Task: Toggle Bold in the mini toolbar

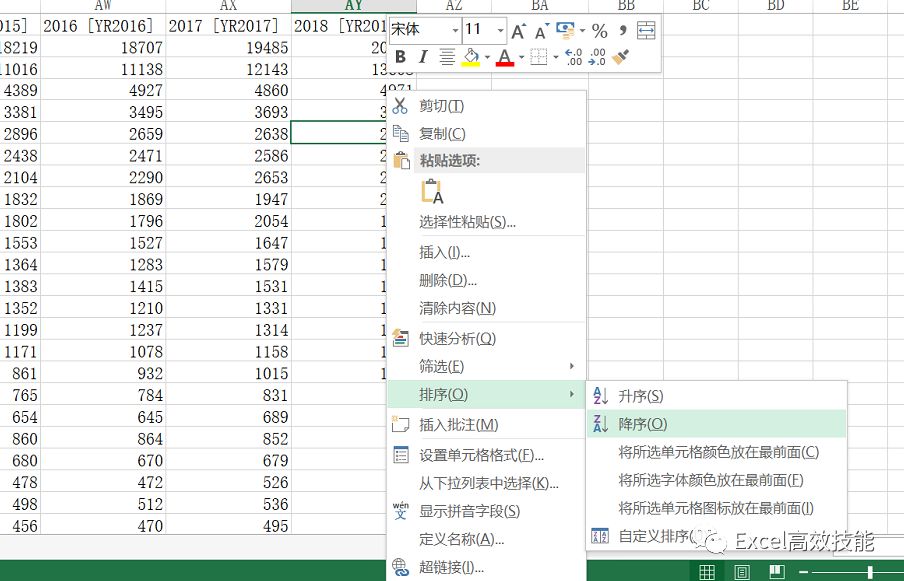Action: 401,56
